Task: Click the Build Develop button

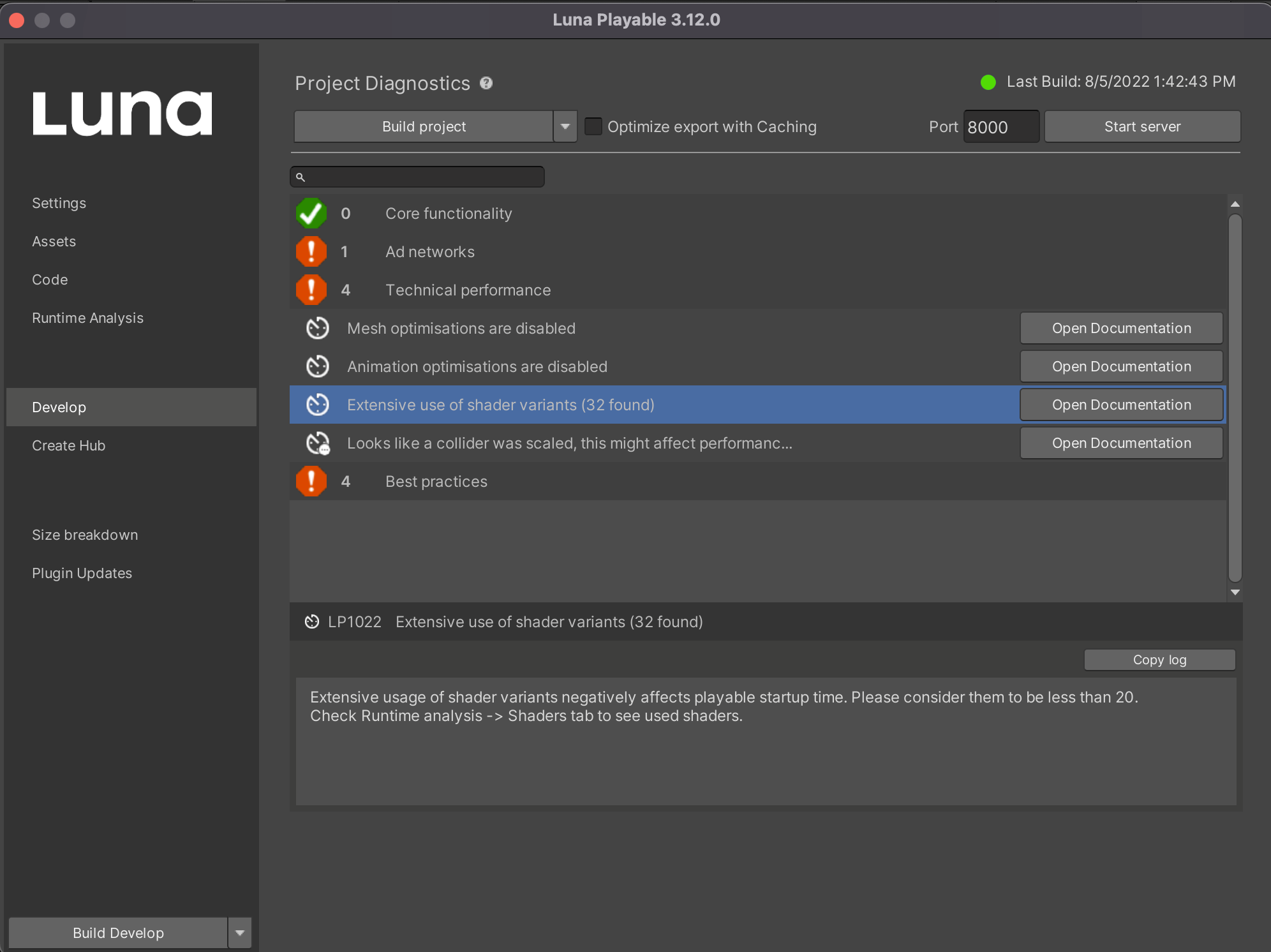Action: coord(118,933)
